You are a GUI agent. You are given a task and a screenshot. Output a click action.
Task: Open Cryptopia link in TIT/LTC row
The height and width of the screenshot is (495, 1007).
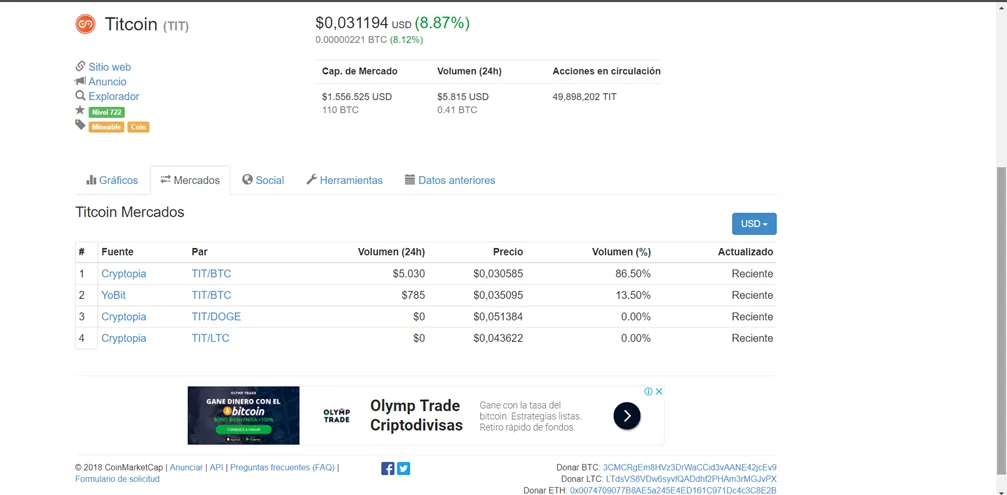click(124, 338)
